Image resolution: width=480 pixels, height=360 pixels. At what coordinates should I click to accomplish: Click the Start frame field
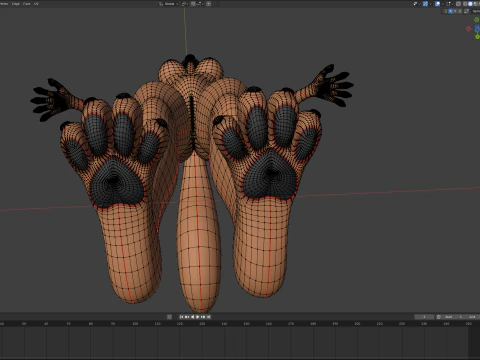454,317
